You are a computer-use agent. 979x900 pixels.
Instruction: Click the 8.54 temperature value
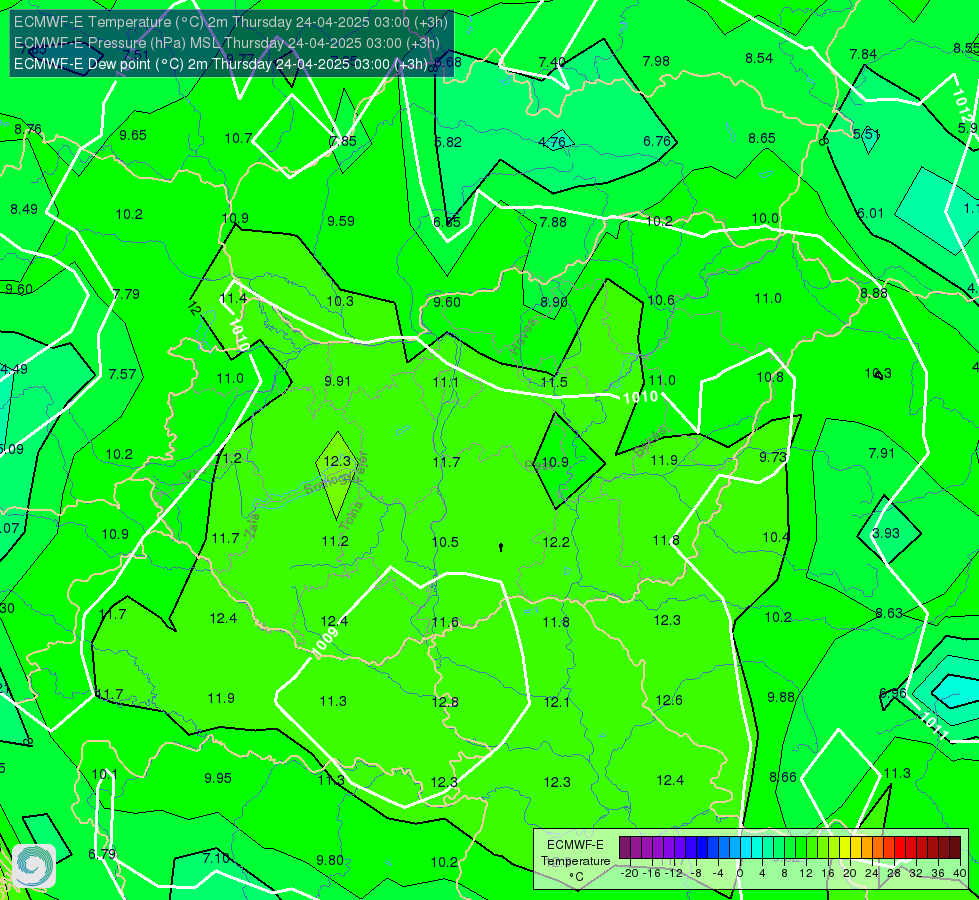(x=759, y=59)
